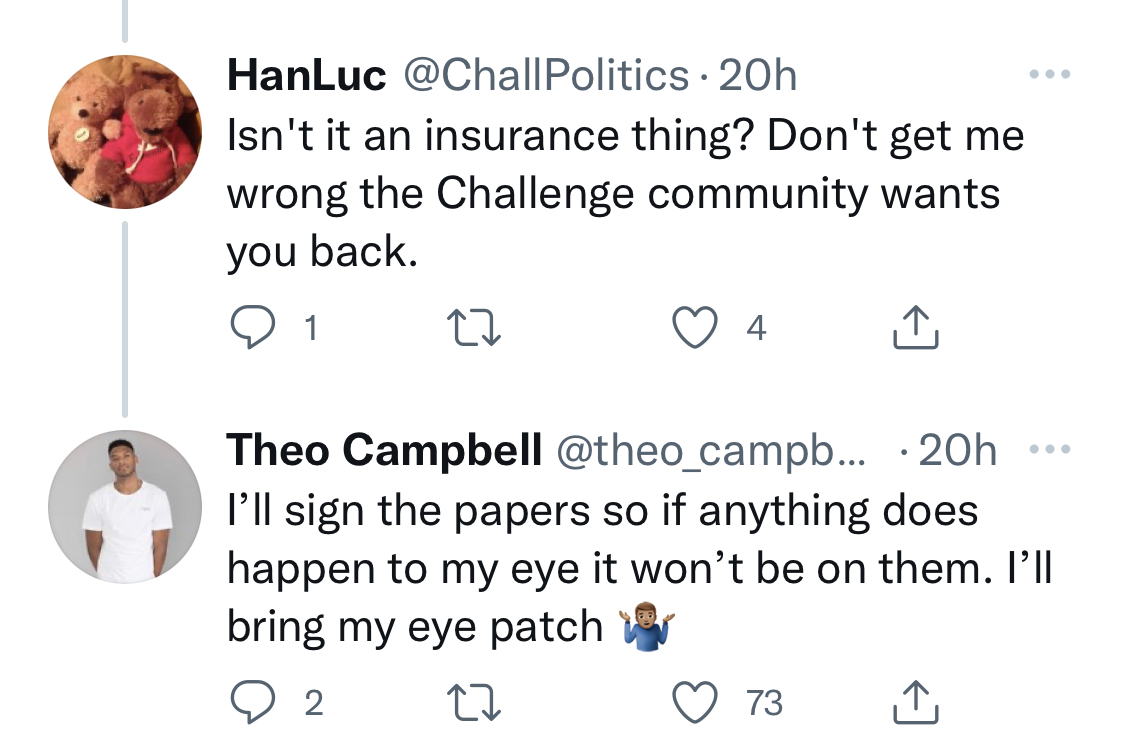Open the @ChallPolitics handle
The image size is (1125, 747).
(546, 75)
